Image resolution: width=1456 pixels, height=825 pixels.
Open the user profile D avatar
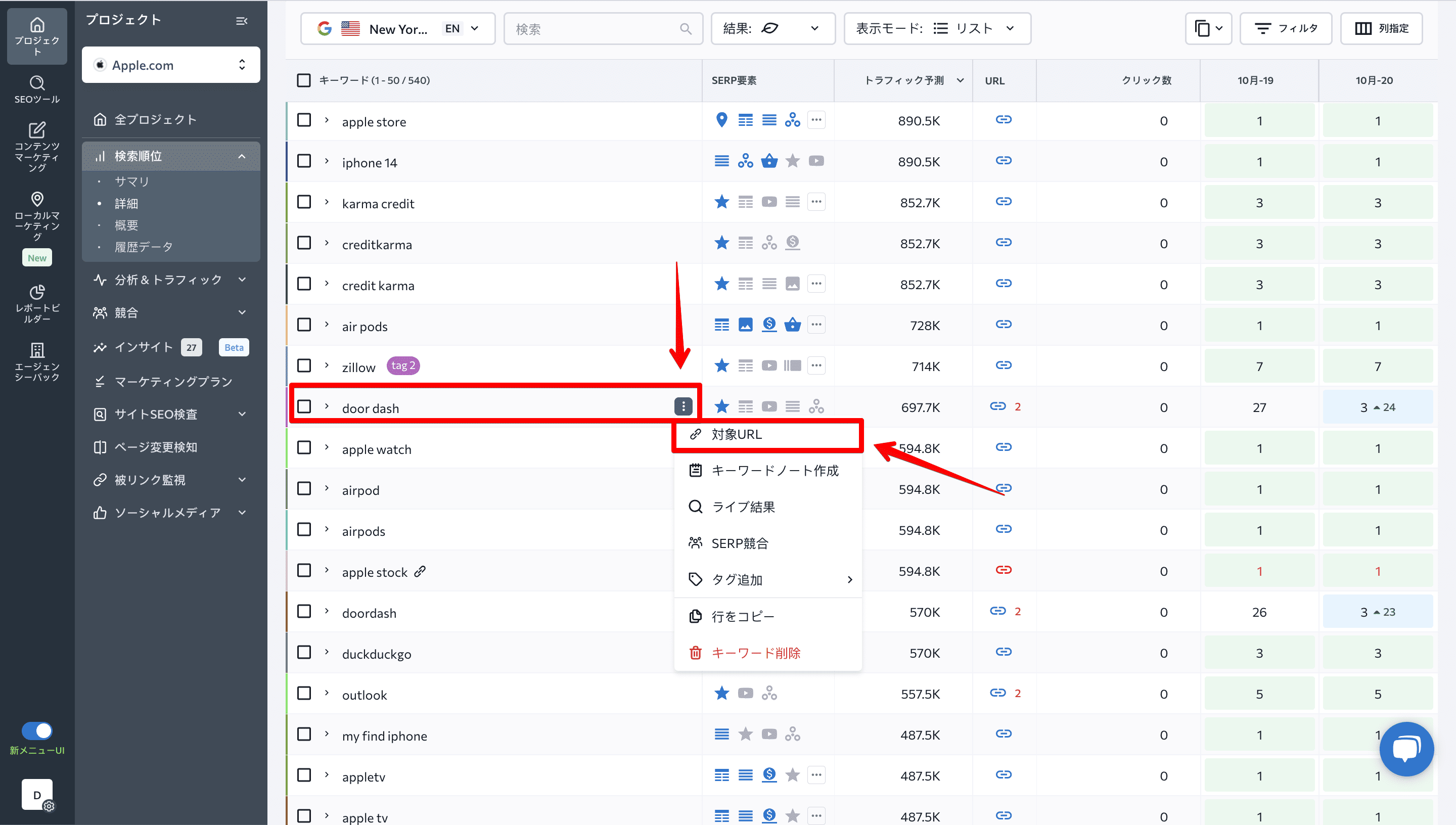pyautogui.click(x=37, y=794)
